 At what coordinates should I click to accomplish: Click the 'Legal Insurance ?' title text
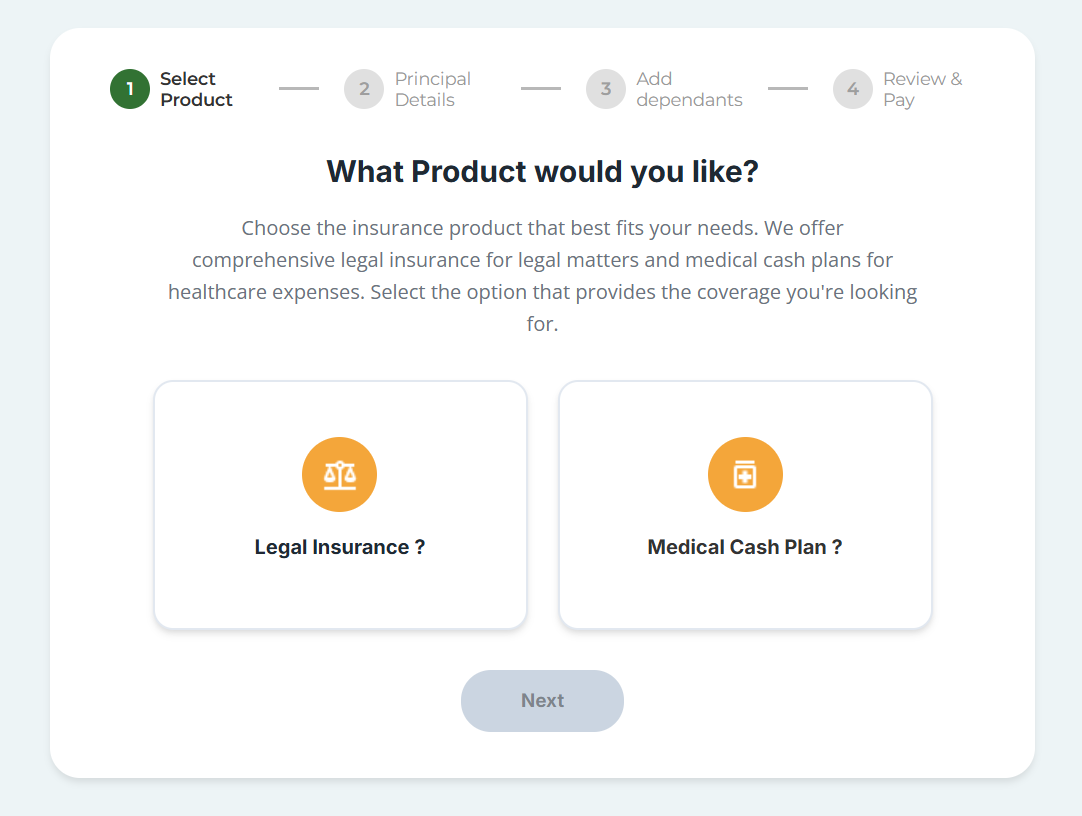tap(340, 547)
